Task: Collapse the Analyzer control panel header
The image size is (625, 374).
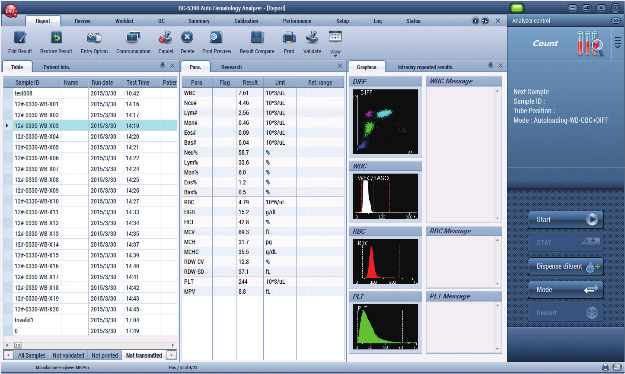Action: (616, 20)
